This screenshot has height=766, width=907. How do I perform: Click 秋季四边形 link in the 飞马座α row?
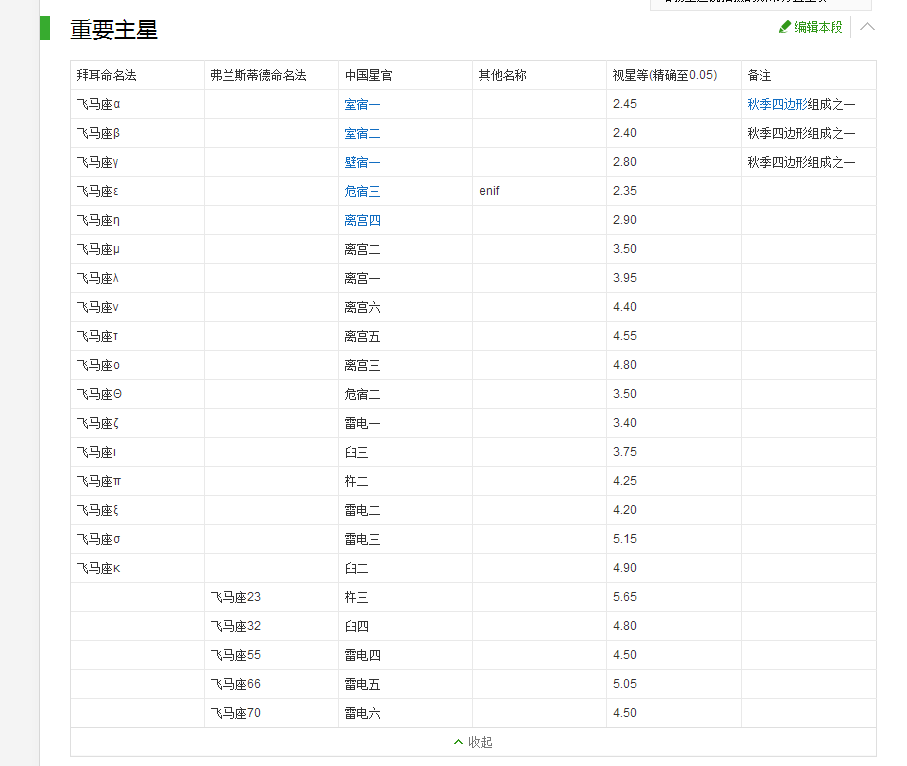pyautogui.click(x=777, y=103)
